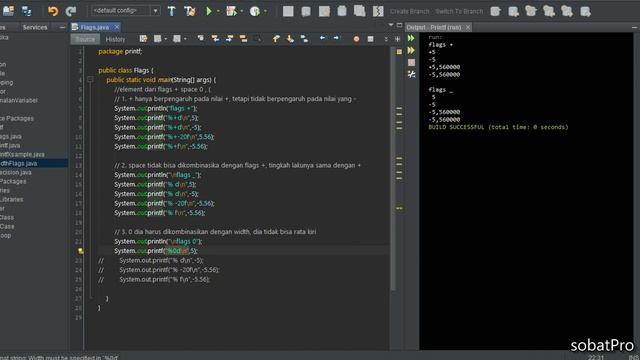
Task: Select highlighted dthFlags.java in Projects tree
Action: [34, 163]
